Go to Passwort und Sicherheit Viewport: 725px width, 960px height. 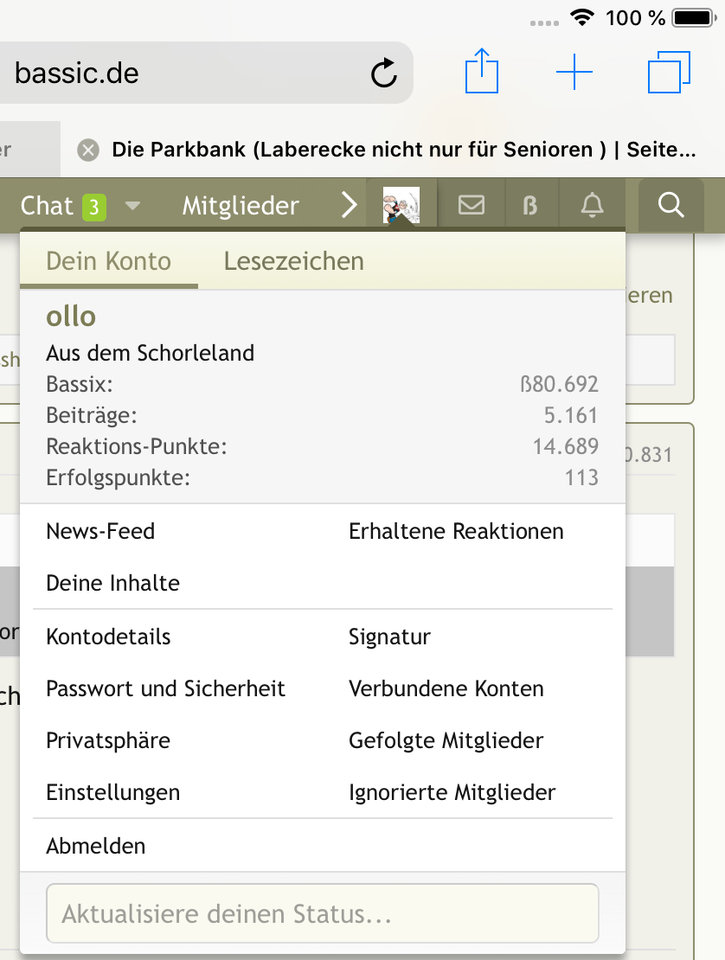(x=166, y=689)
